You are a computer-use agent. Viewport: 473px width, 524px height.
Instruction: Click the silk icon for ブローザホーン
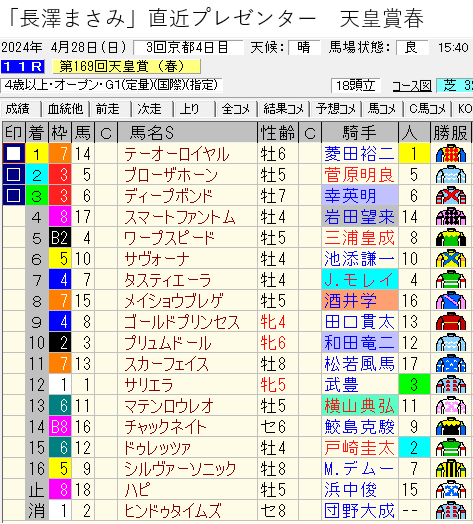point(451,175)
